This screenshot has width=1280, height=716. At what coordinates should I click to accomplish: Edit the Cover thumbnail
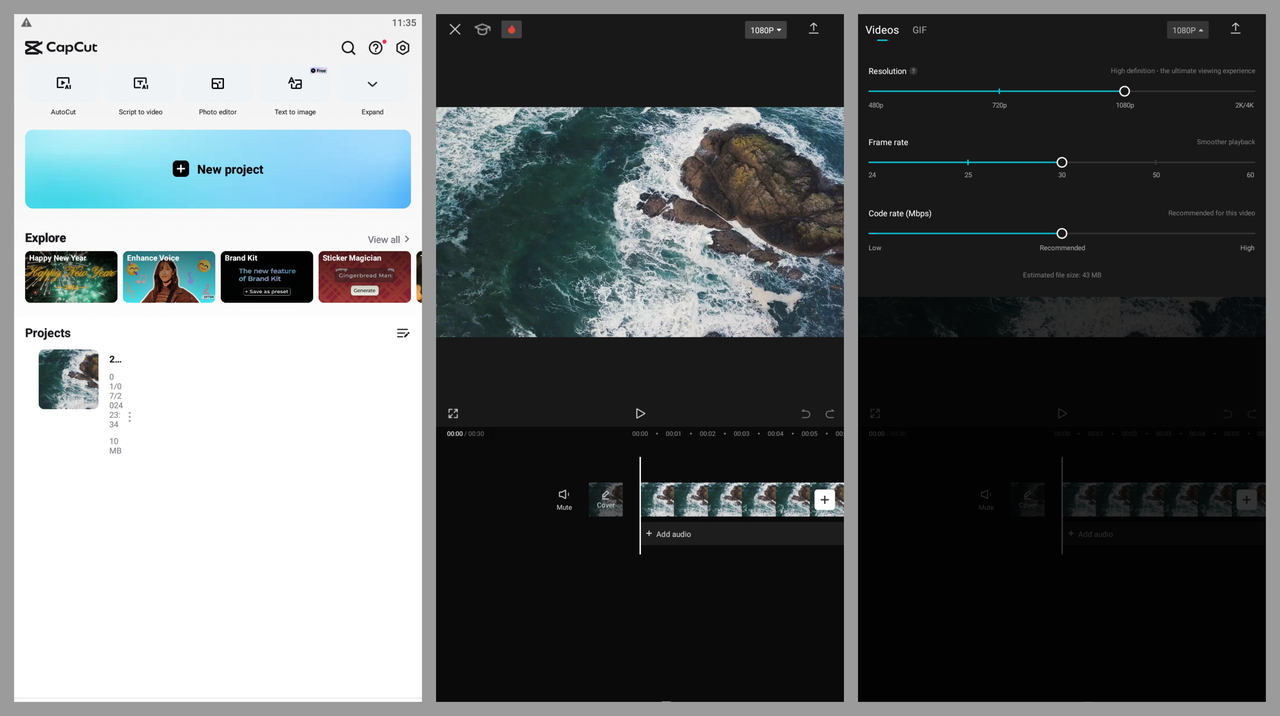[606, 499]
